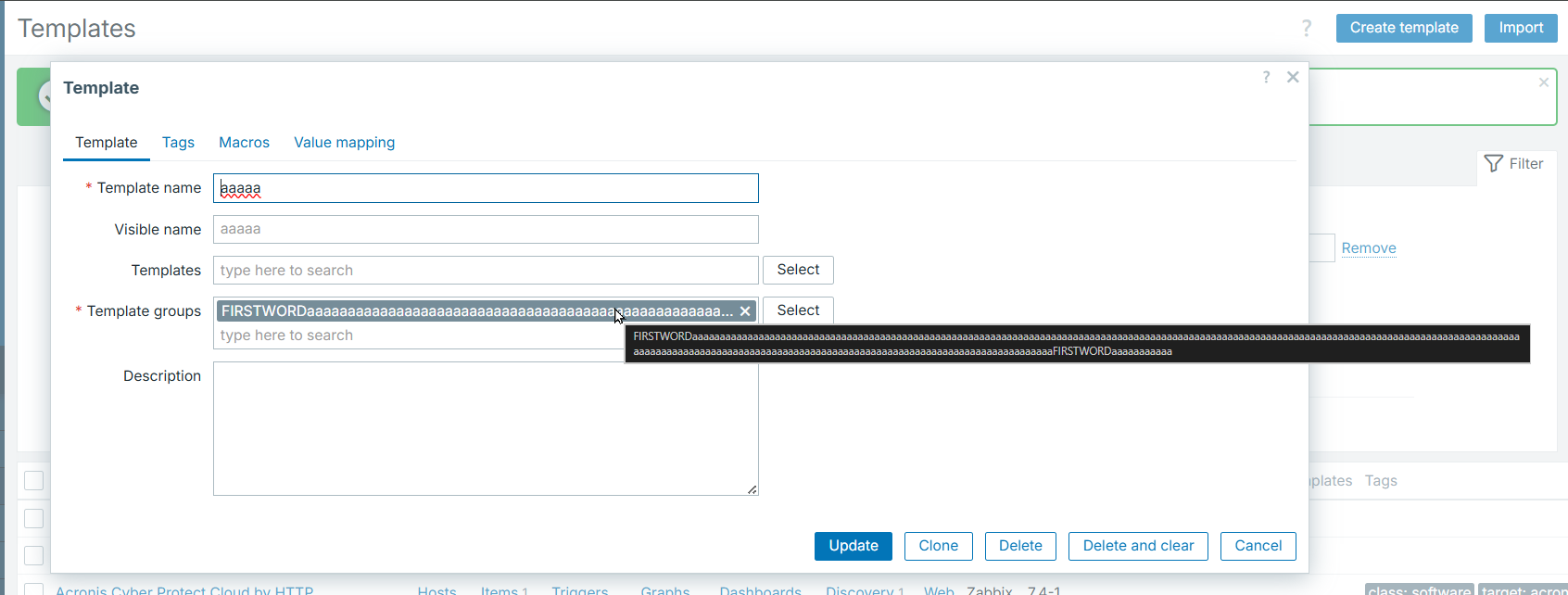This screenshot has height=595, width=1568.
Task: Check the first template row checkbox
Action: pyautogui.click(x=34, y=518)
